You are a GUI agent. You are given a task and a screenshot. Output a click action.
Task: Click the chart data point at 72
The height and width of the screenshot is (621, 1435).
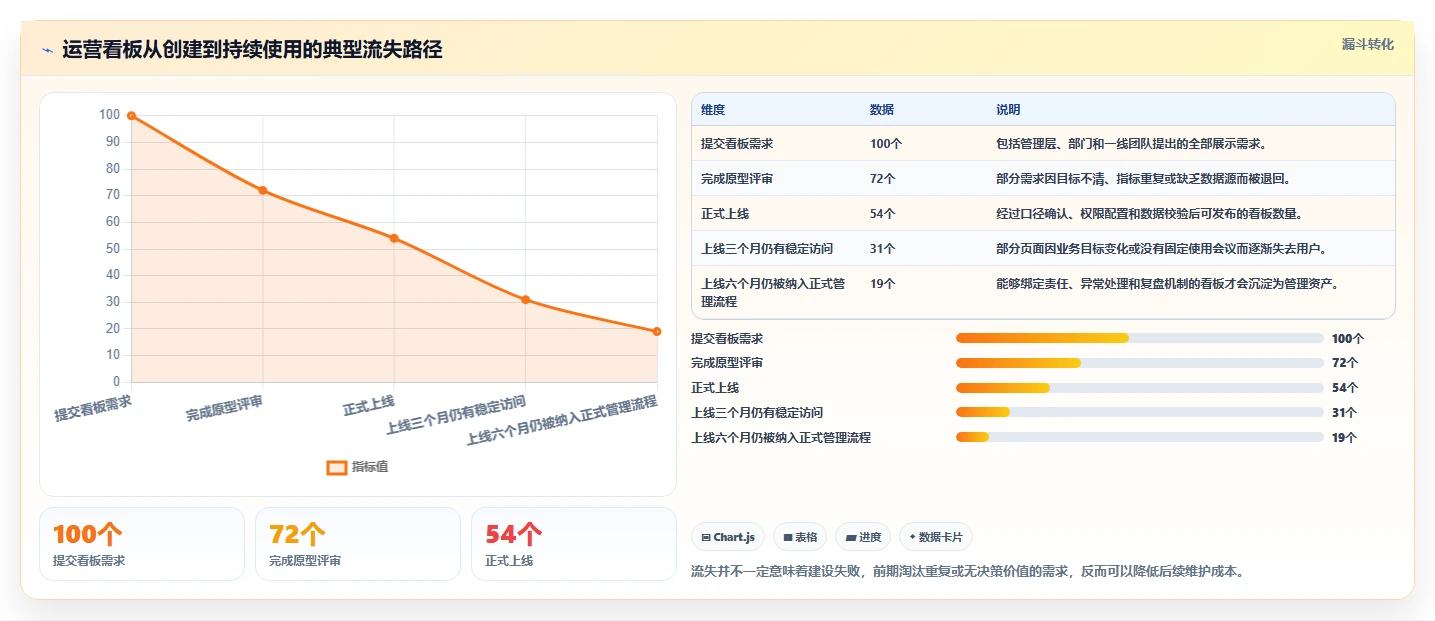pos(263,190)
